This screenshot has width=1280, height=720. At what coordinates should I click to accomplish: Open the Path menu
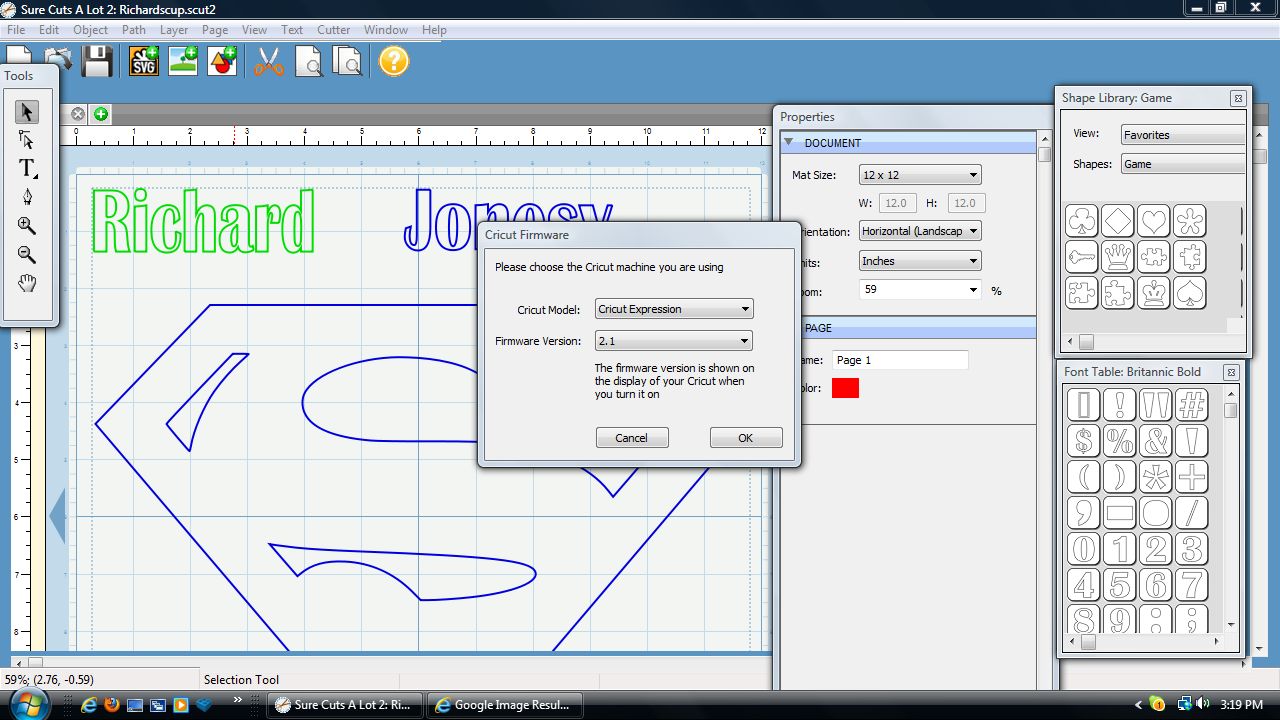134,30
